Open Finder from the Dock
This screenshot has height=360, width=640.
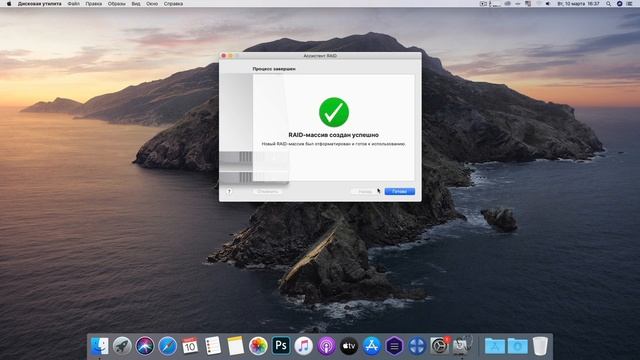point(99,346)
